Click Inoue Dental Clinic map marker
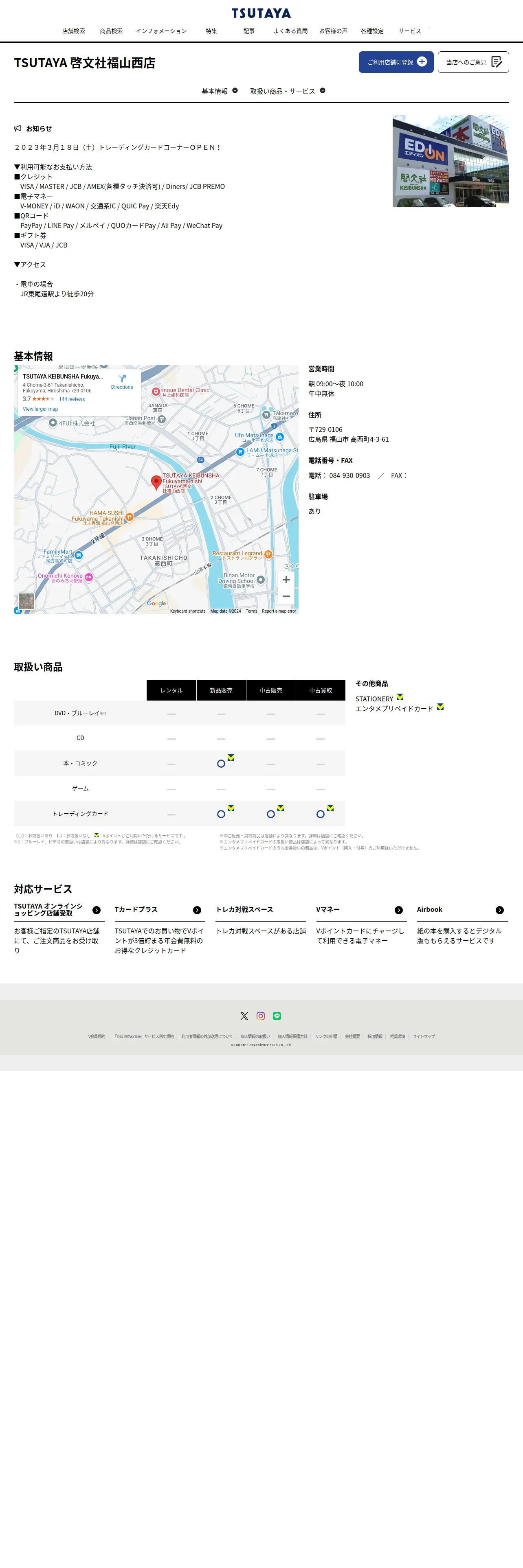 coord(156,392)
